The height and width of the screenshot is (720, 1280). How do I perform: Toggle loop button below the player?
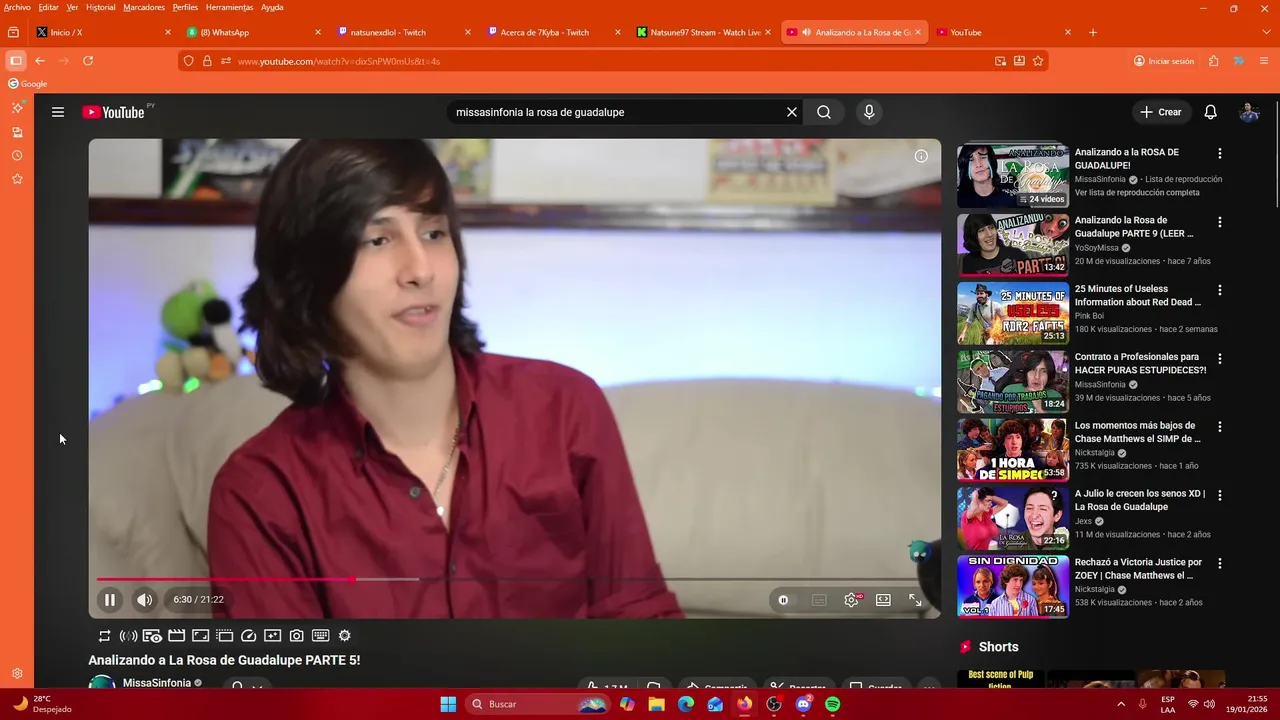pos(104,636)
